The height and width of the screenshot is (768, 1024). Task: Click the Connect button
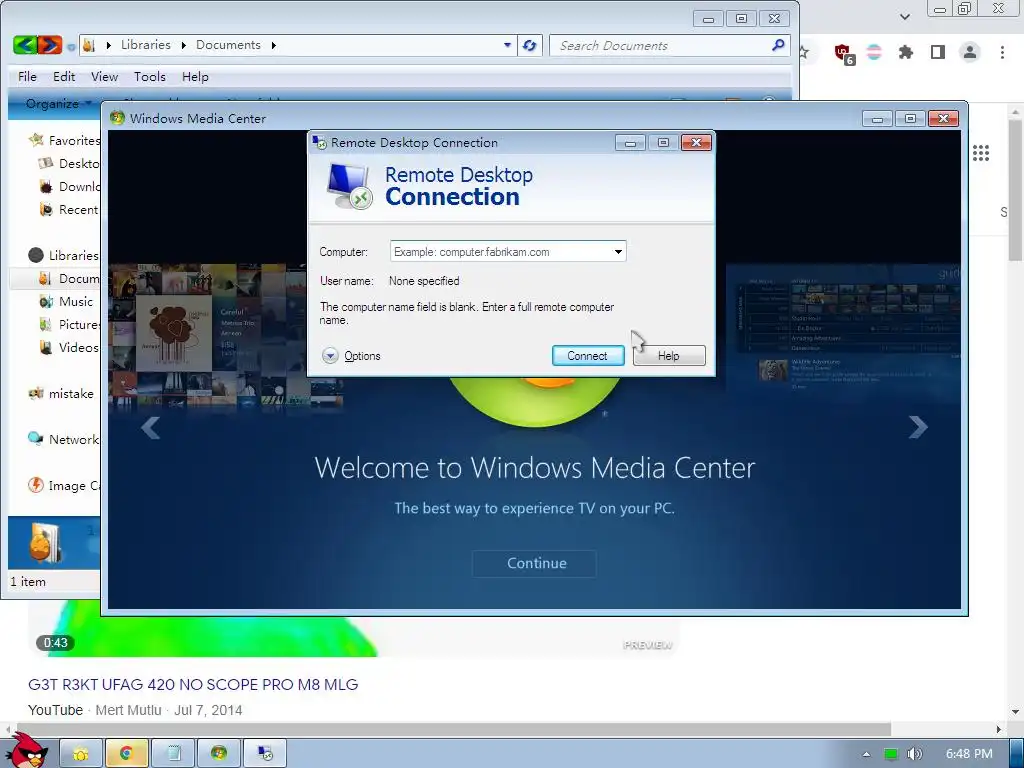588,356
